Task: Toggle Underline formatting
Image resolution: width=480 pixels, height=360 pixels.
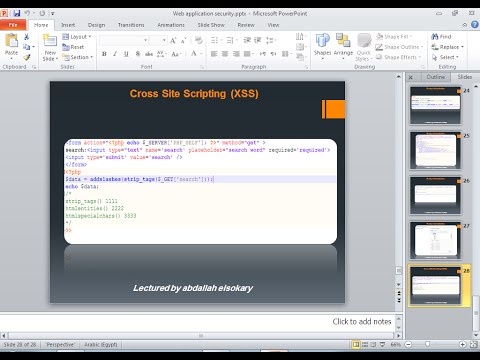Action: 126,54
